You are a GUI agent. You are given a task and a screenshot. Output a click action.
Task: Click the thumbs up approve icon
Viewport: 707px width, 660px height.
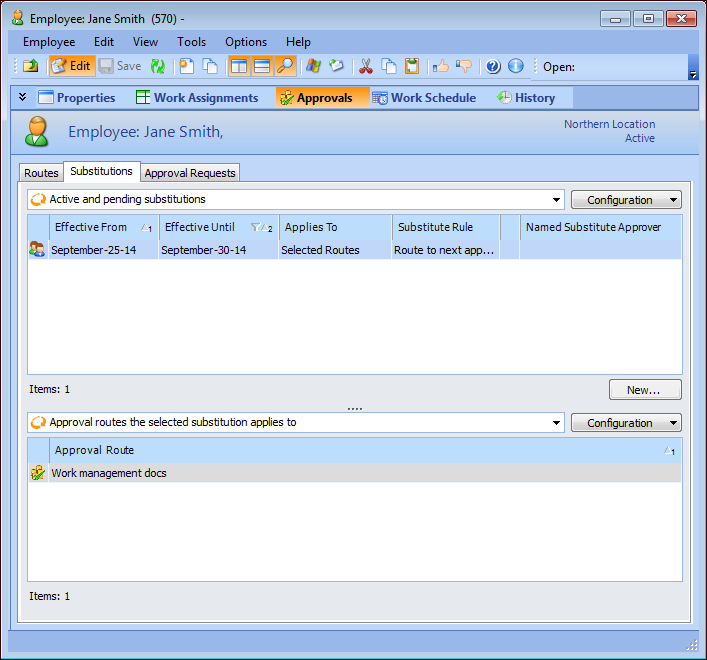[440, 66]
